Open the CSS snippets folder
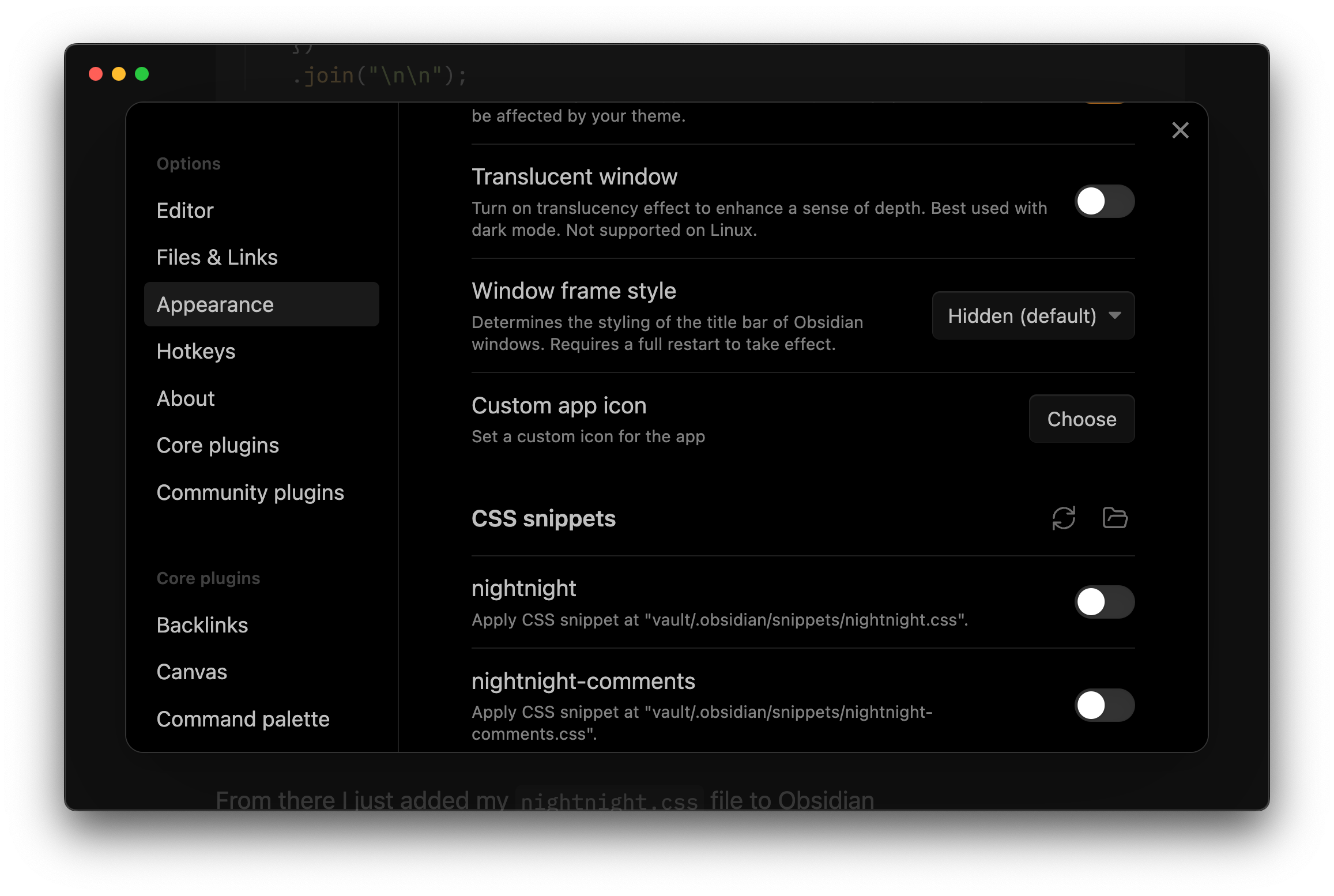 tap(1115, 518)
